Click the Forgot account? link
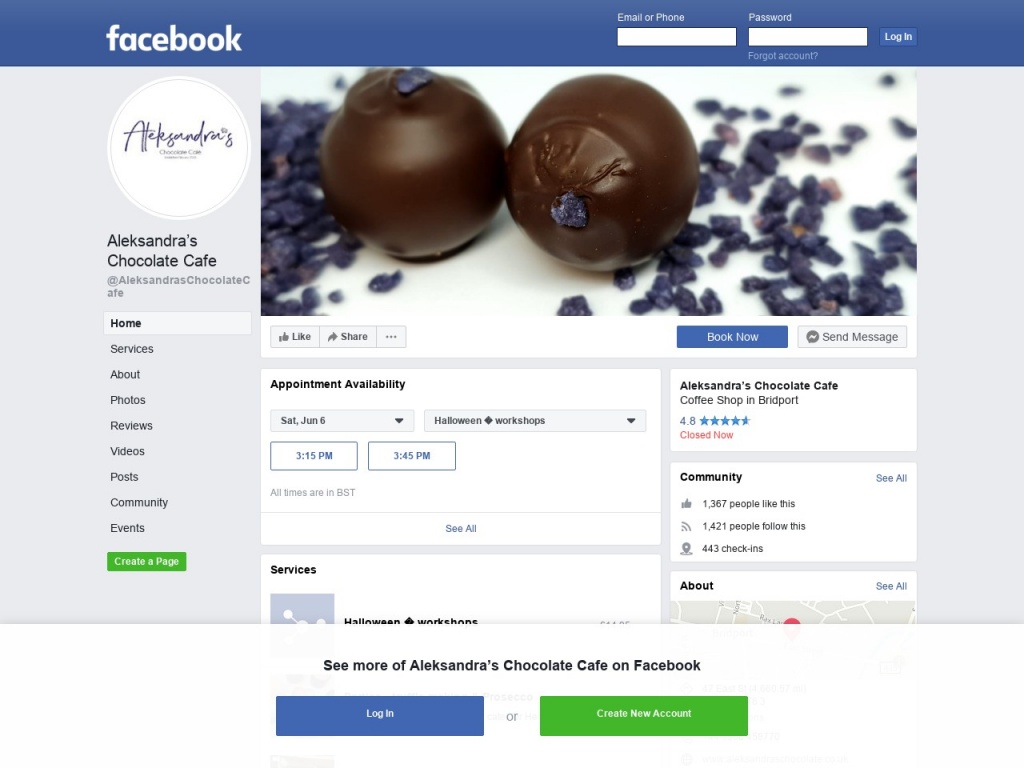 coord(782,56)
